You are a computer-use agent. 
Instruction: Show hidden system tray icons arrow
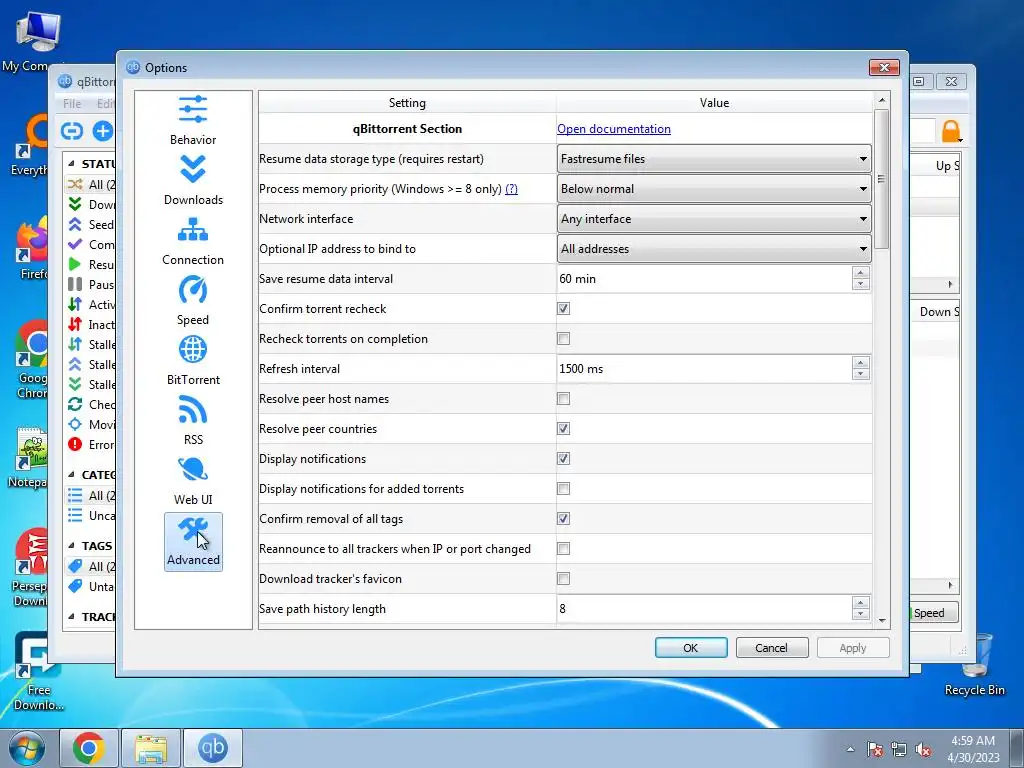(x=850, y=749)
